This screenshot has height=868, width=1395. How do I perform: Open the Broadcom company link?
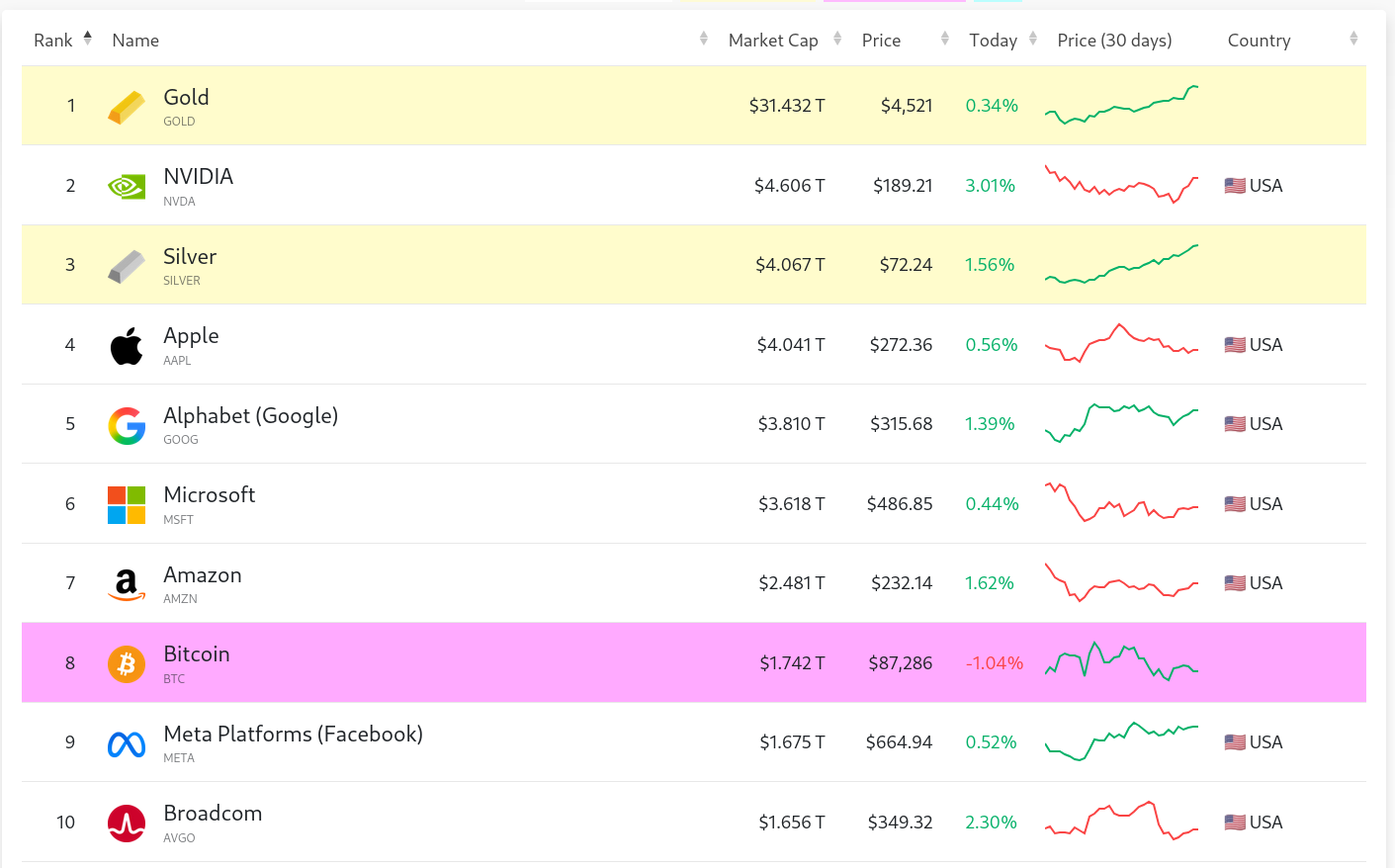213,814
